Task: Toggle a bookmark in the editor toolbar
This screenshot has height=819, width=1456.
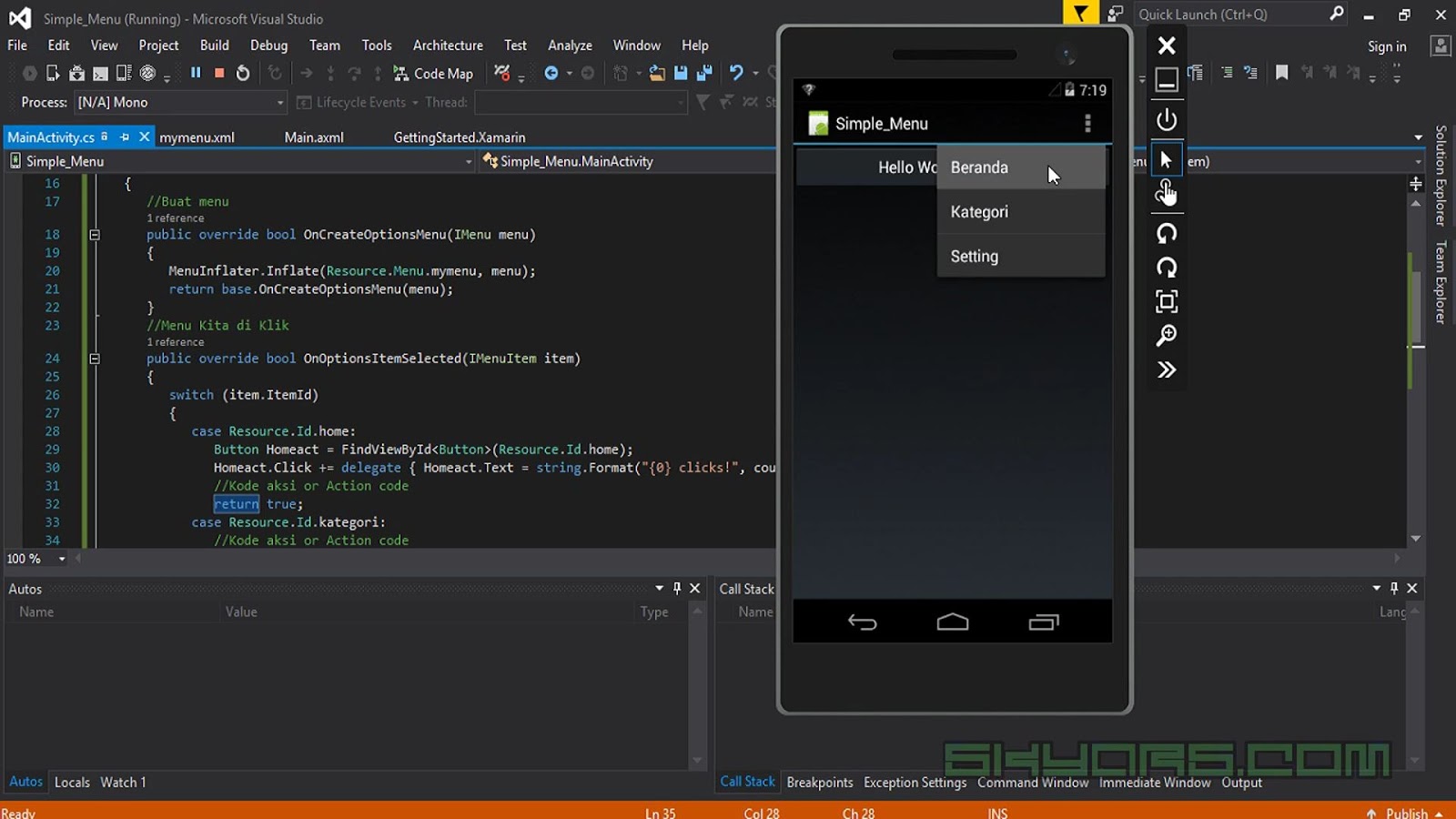Action: pos(1282,72)
